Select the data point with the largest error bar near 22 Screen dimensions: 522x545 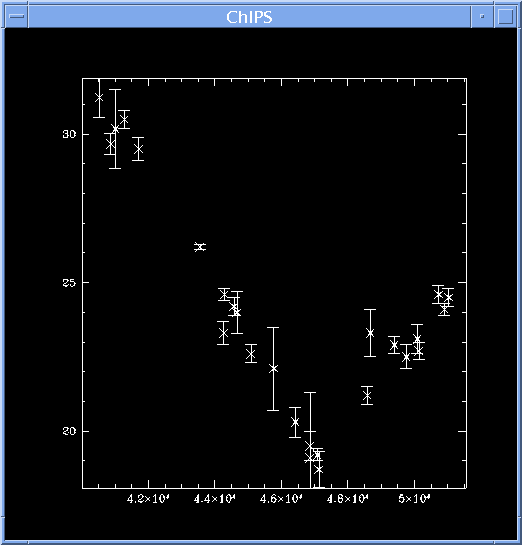coord(274,368)
